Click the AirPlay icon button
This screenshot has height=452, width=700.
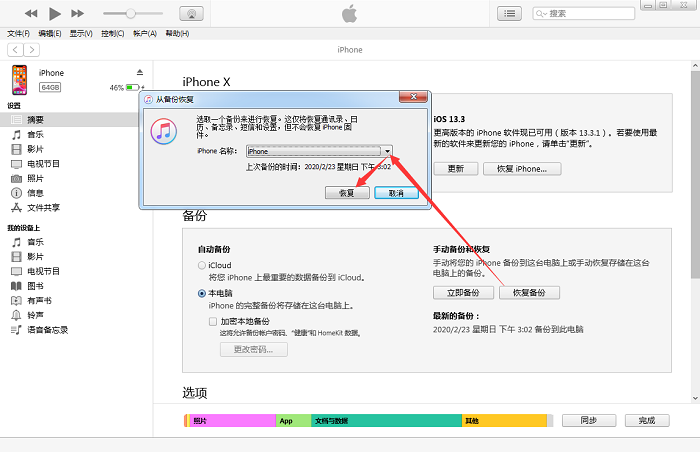(x=192, y=14)
